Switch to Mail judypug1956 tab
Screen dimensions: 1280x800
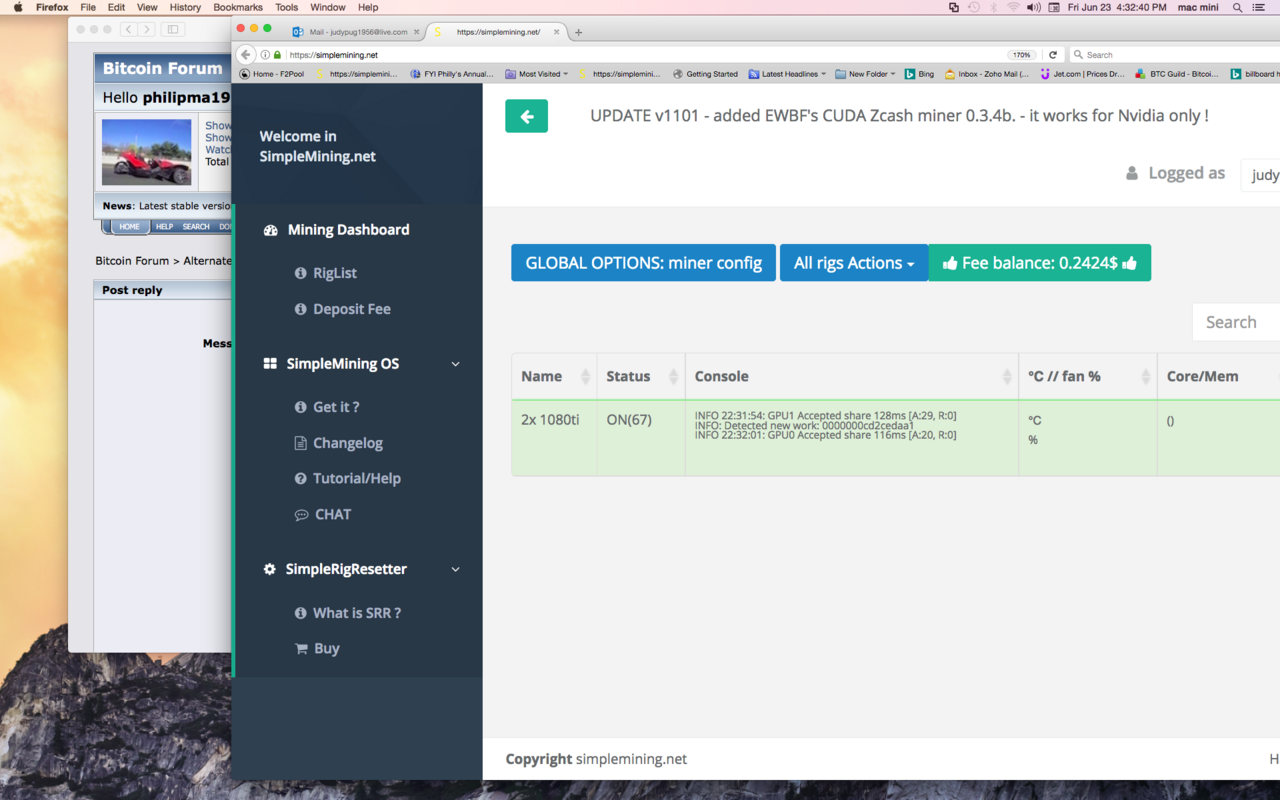tap(357, 32)
